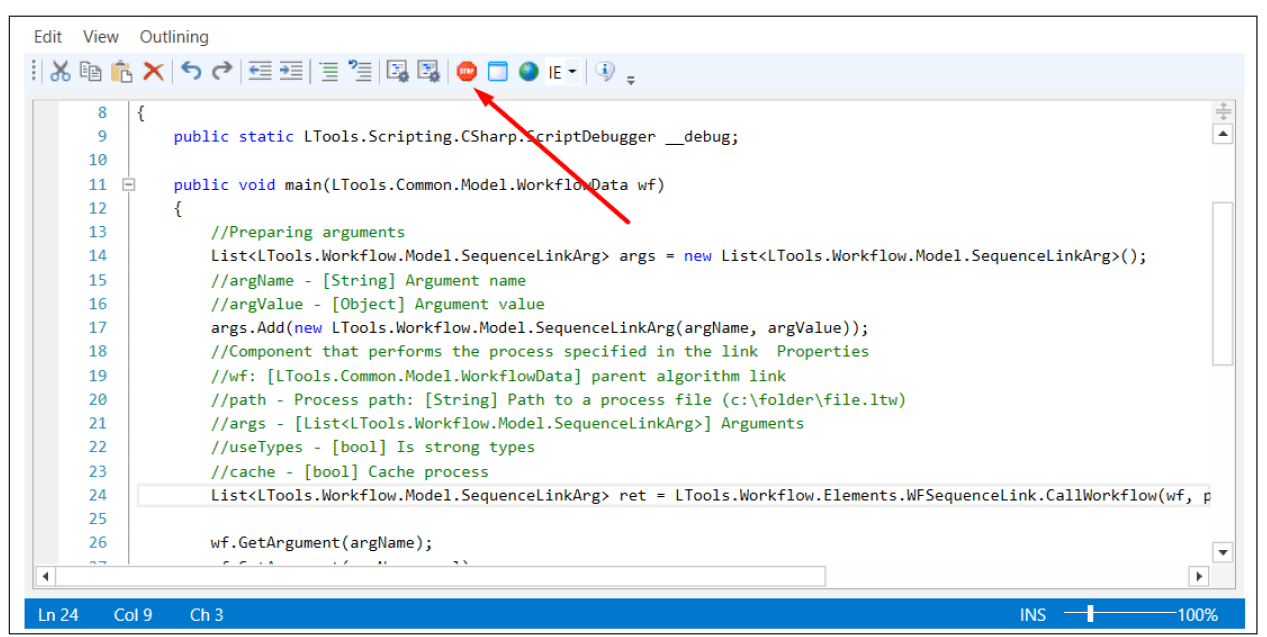1267x637 pixels.
Task: Click the vertical scrollbar down arrow
Action: [x=1222, y=552]
